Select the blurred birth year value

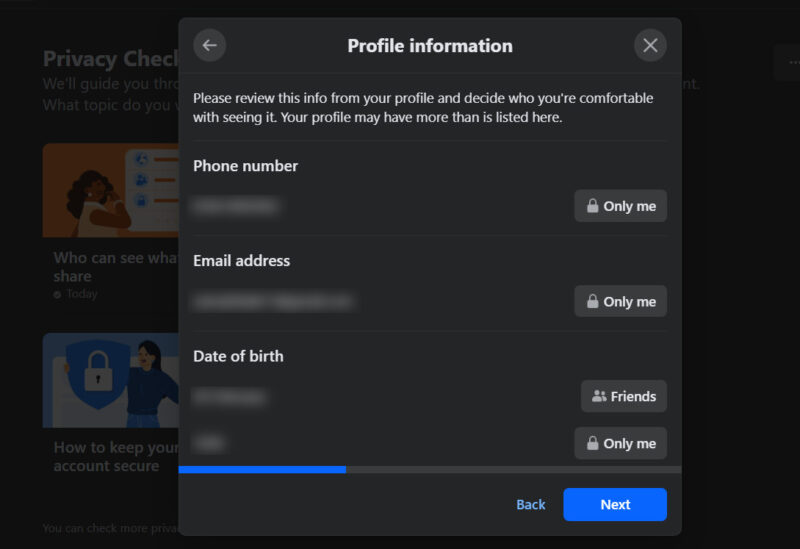coord(209,443)
